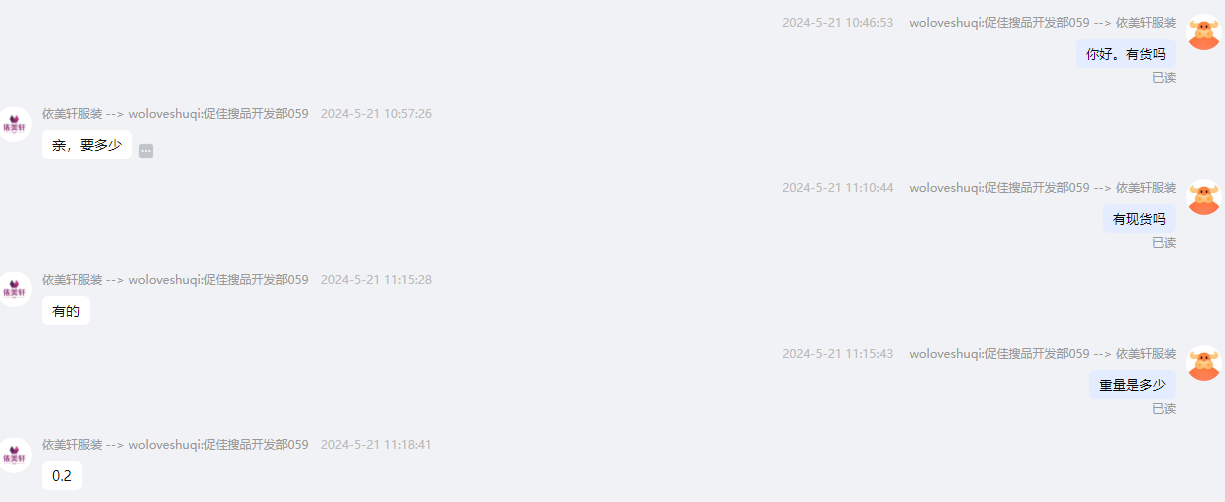Click the "亲，要多少" message bubble
1225x502 pixels.
[87, 145]
